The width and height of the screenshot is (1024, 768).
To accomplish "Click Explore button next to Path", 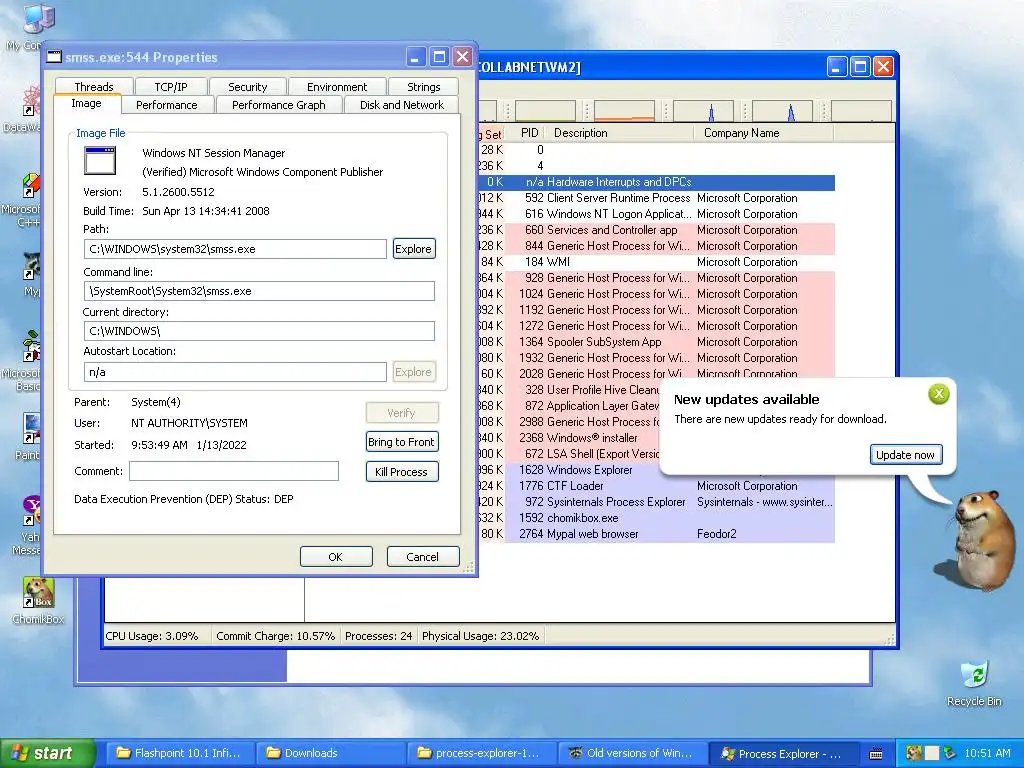I will point(413,249).
